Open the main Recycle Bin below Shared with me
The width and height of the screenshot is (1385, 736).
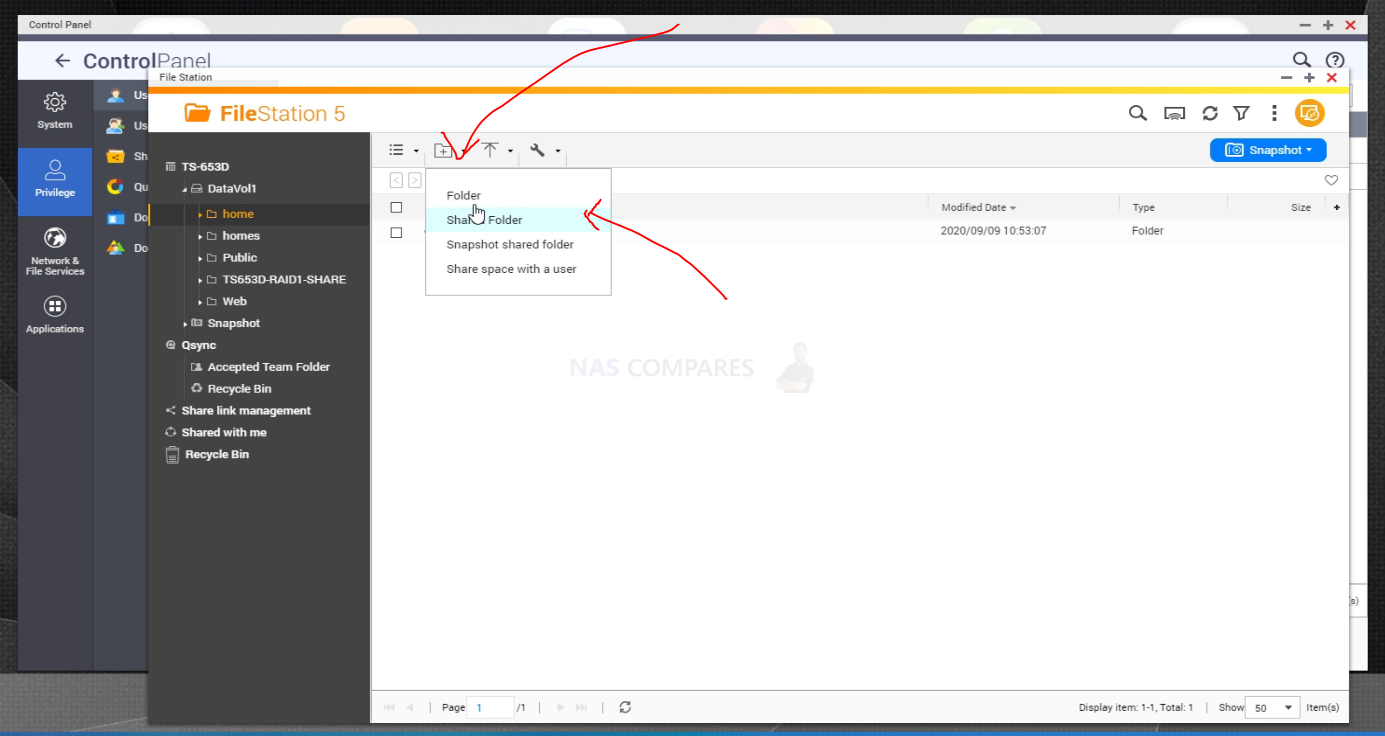coord(217,455)
